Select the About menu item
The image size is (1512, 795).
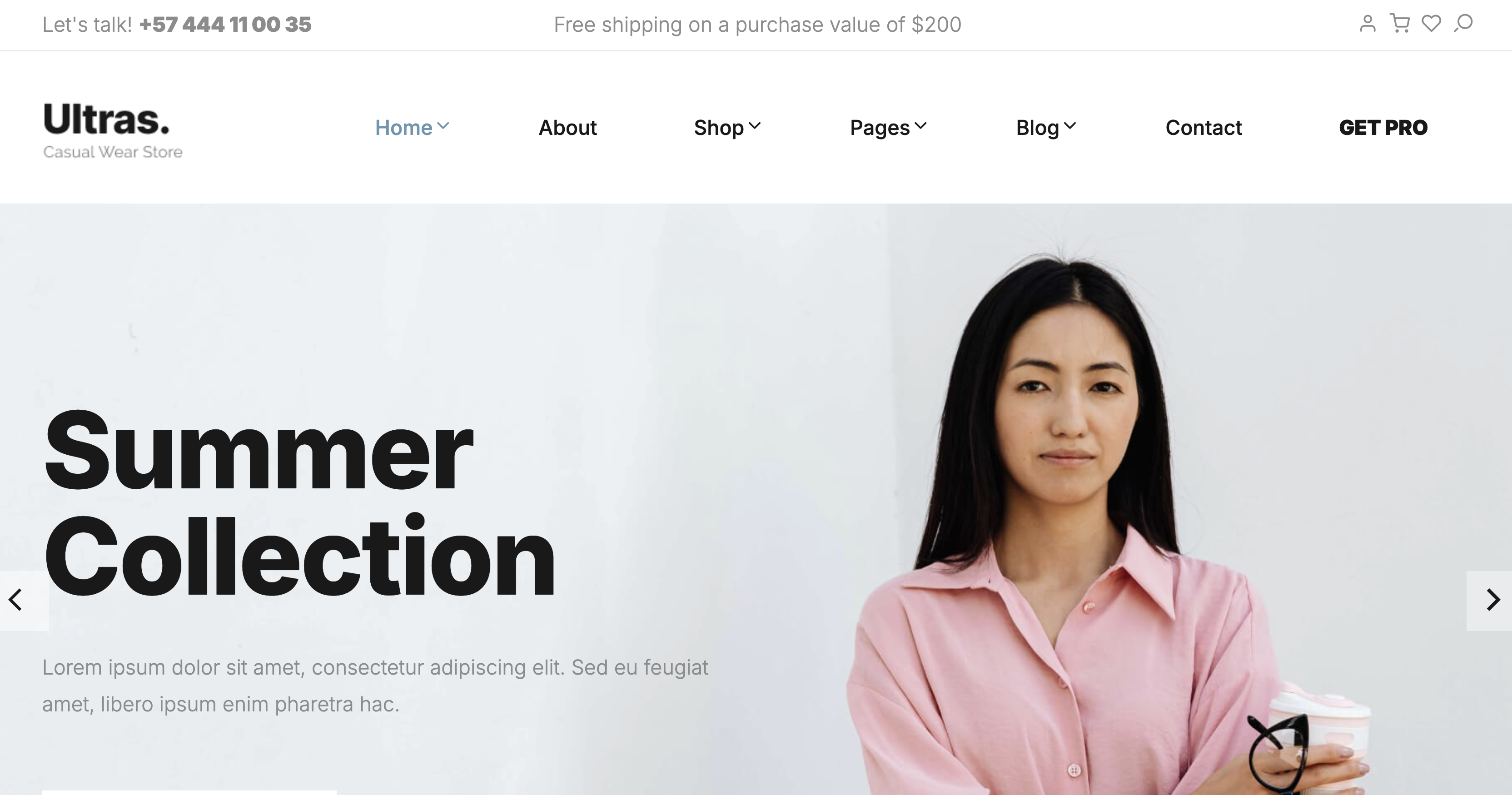567,127
